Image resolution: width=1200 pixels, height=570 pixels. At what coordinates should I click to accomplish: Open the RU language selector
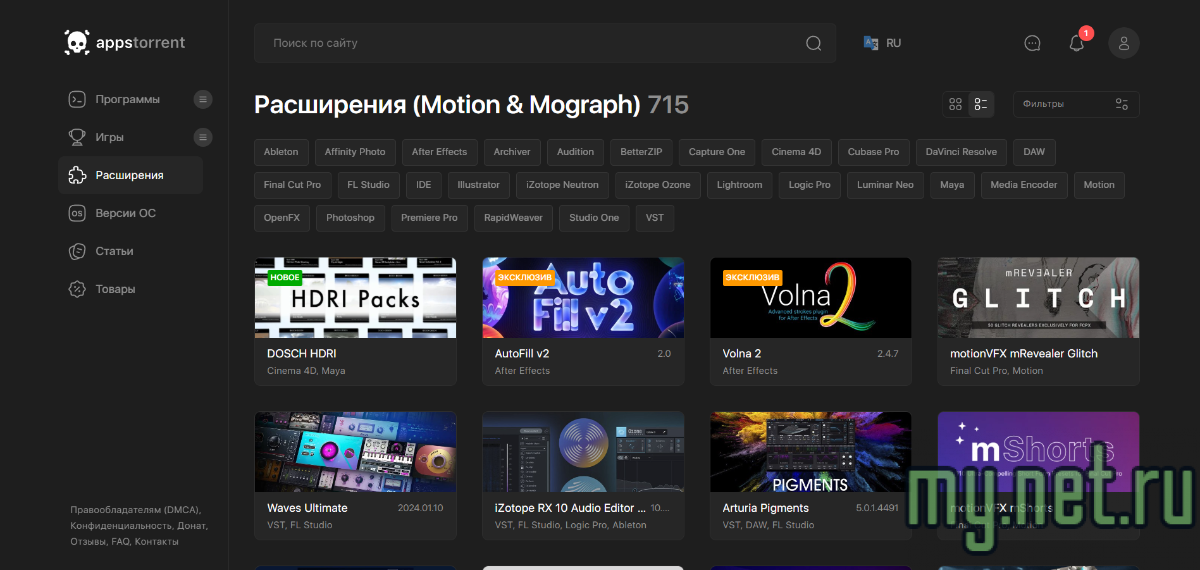[882, 43]
